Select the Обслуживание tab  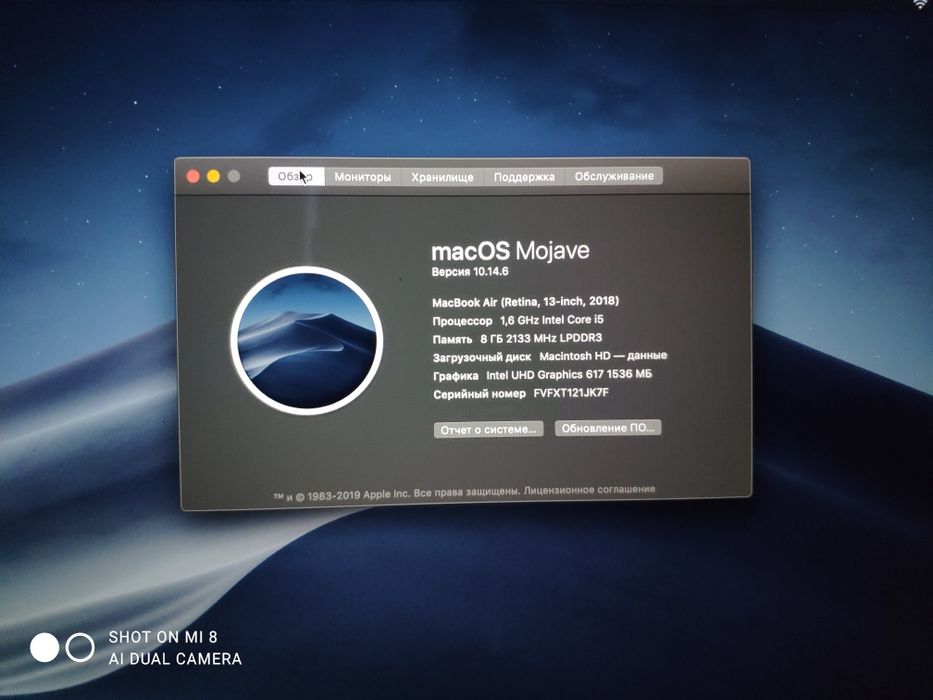click(613, 176)
